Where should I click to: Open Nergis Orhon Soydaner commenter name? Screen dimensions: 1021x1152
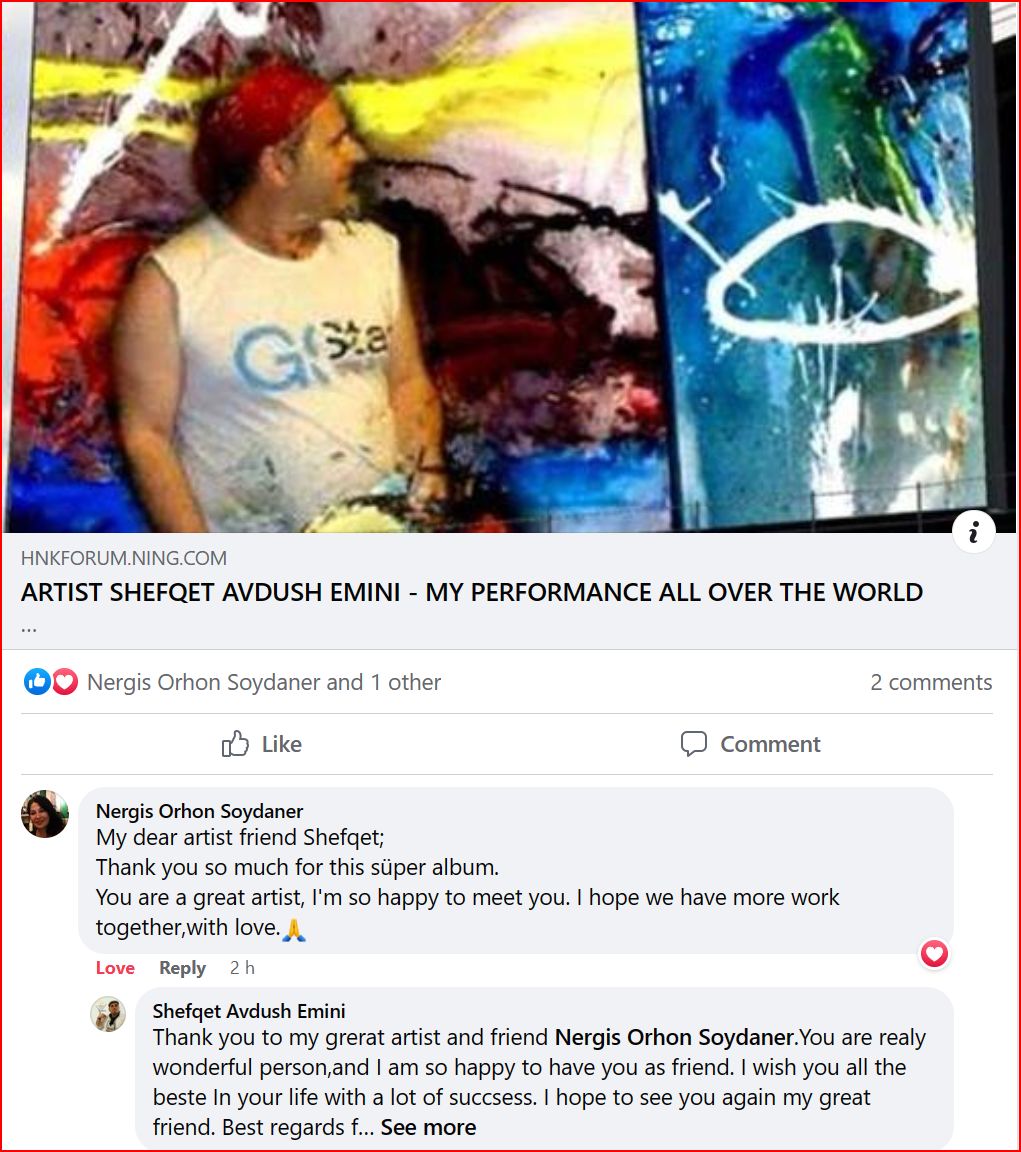tap(199, 811)
